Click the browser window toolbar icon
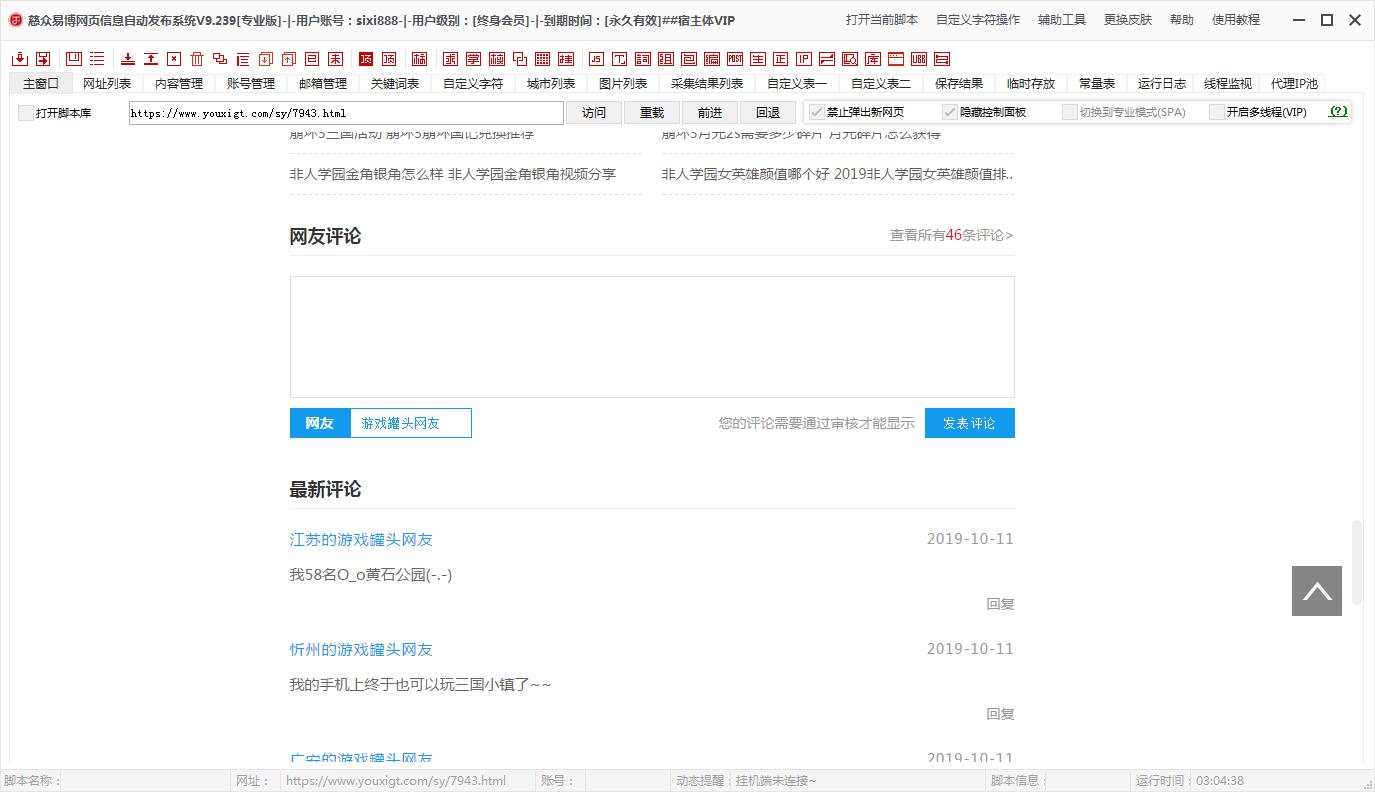The image size is (1375, 792). pyautogui.click(x=895, y=59)
